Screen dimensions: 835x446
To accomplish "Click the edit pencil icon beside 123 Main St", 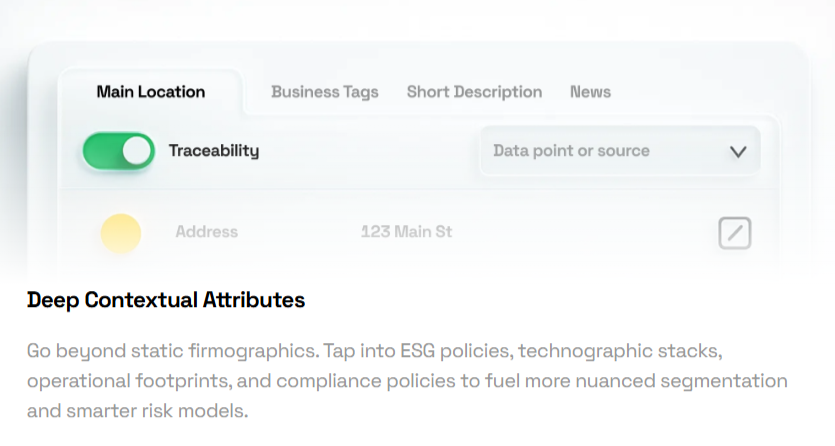I will (734, 233).
